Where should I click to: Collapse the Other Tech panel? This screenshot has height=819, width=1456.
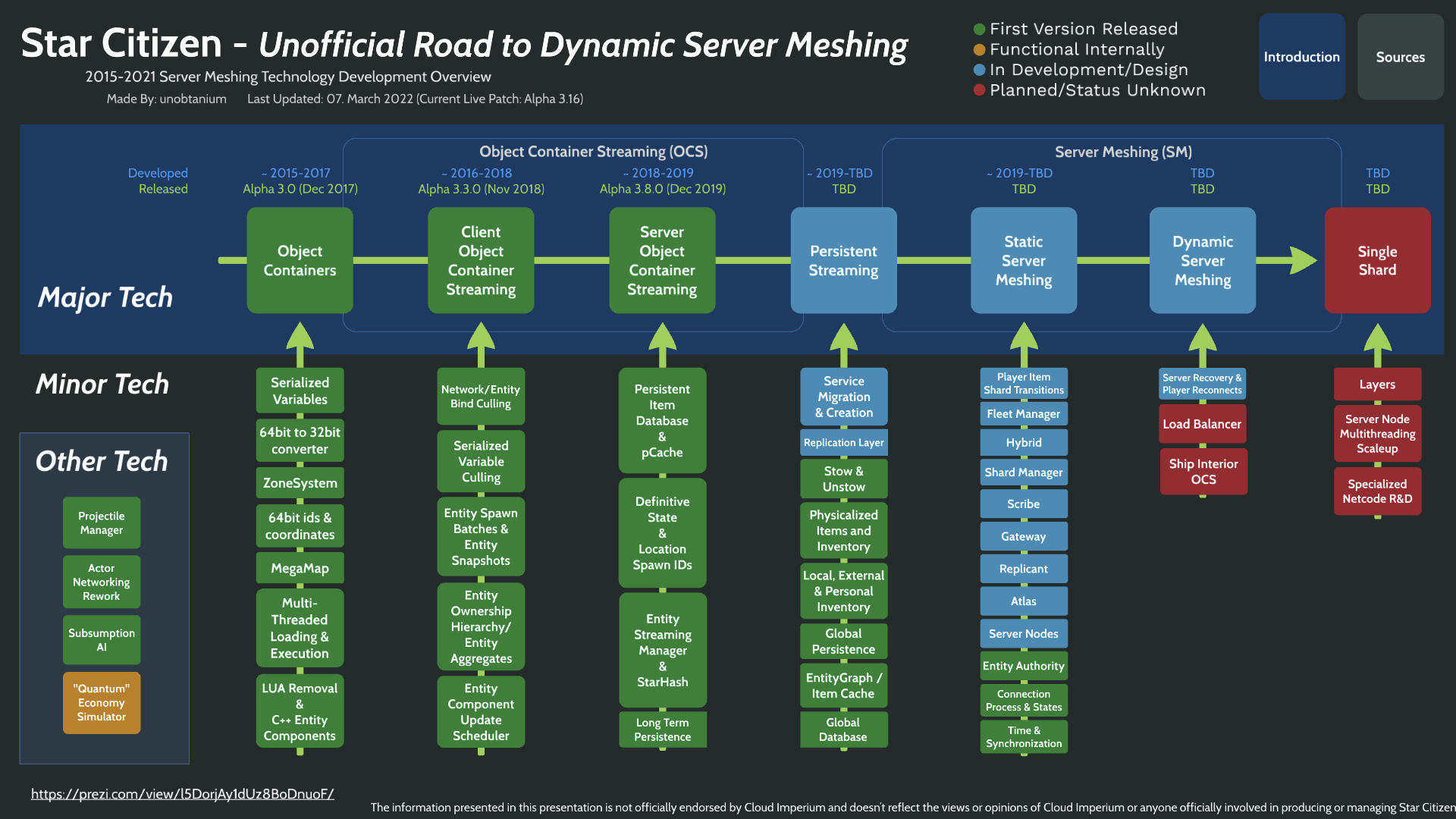click(x=102, y=460)
